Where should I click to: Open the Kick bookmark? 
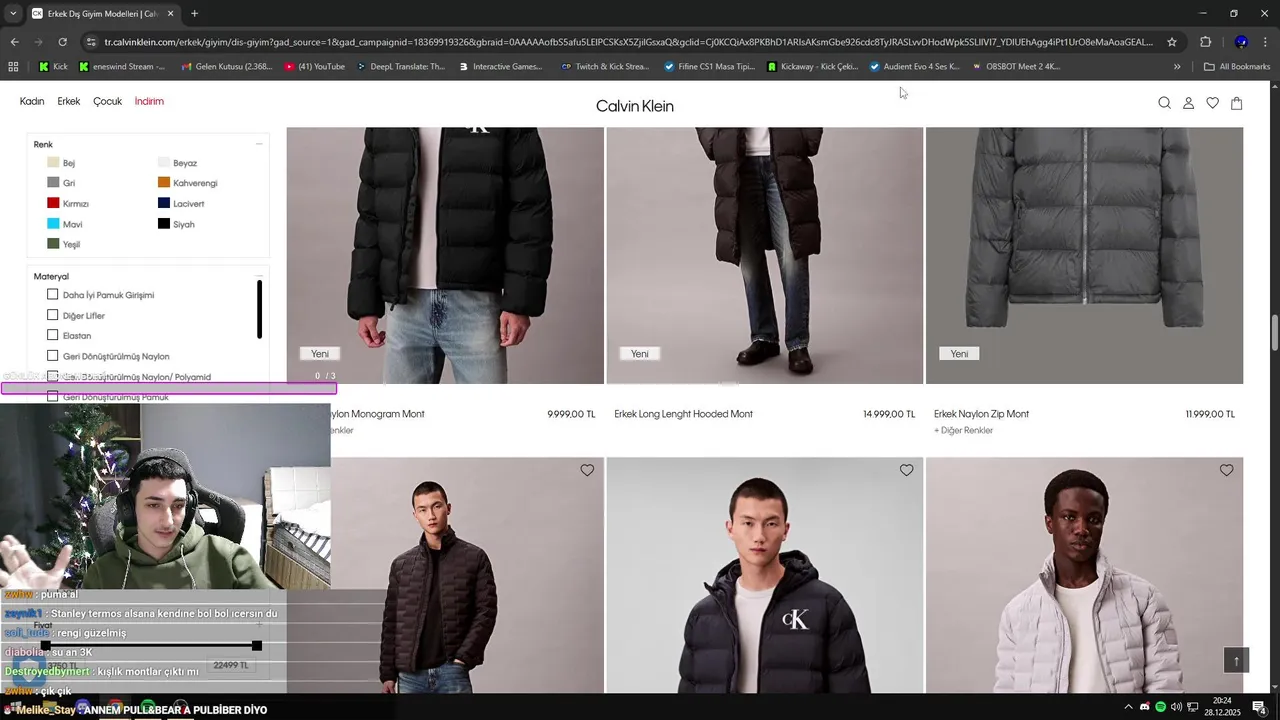[54, 67]
